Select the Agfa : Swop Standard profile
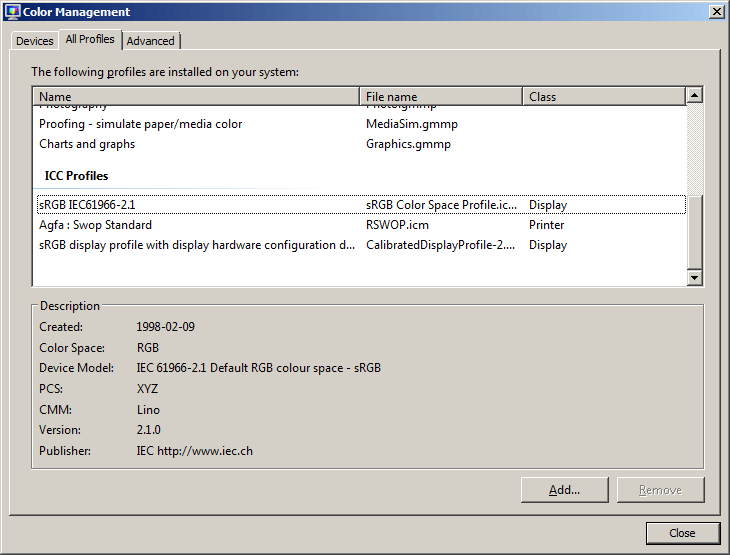Image resolution: width=730 pixels, height=555 pixels. click(x=95, y=225)
